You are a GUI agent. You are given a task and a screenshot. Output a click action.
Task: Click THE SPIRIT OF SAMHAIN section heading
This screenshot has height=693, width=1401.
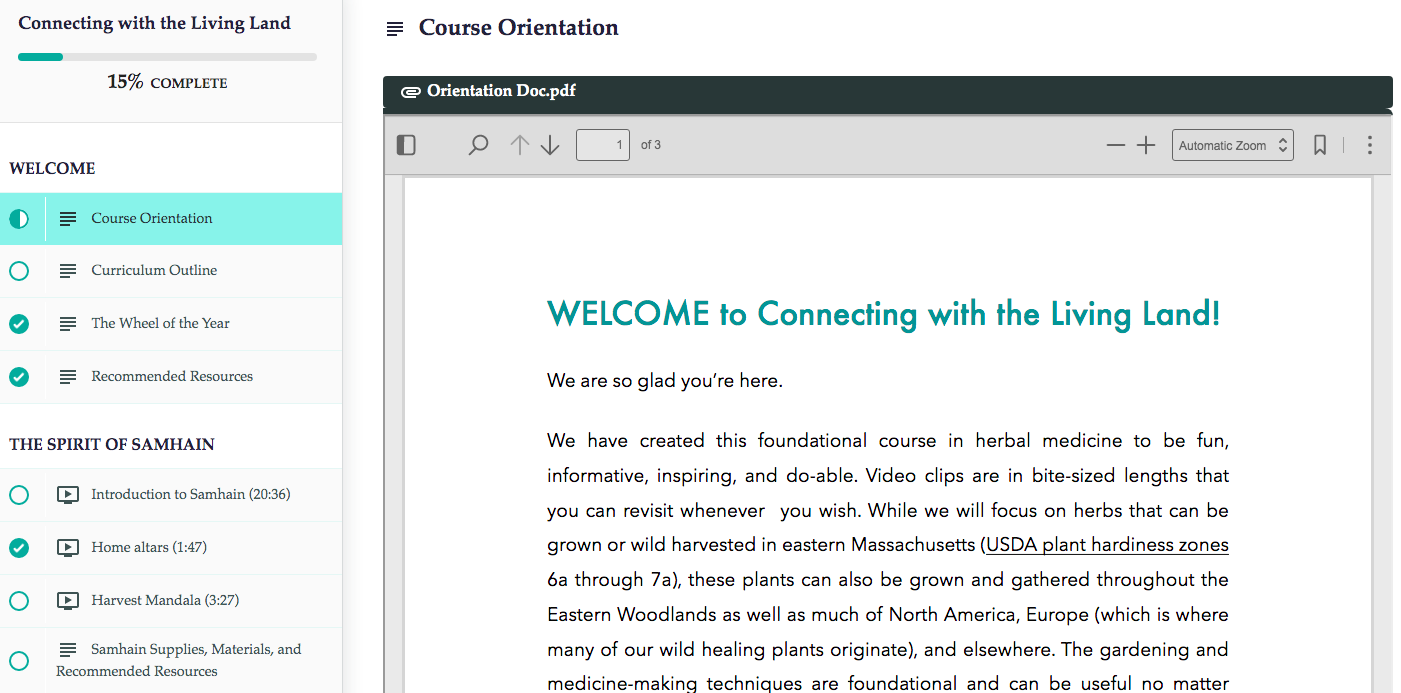[x=112, y=444]
